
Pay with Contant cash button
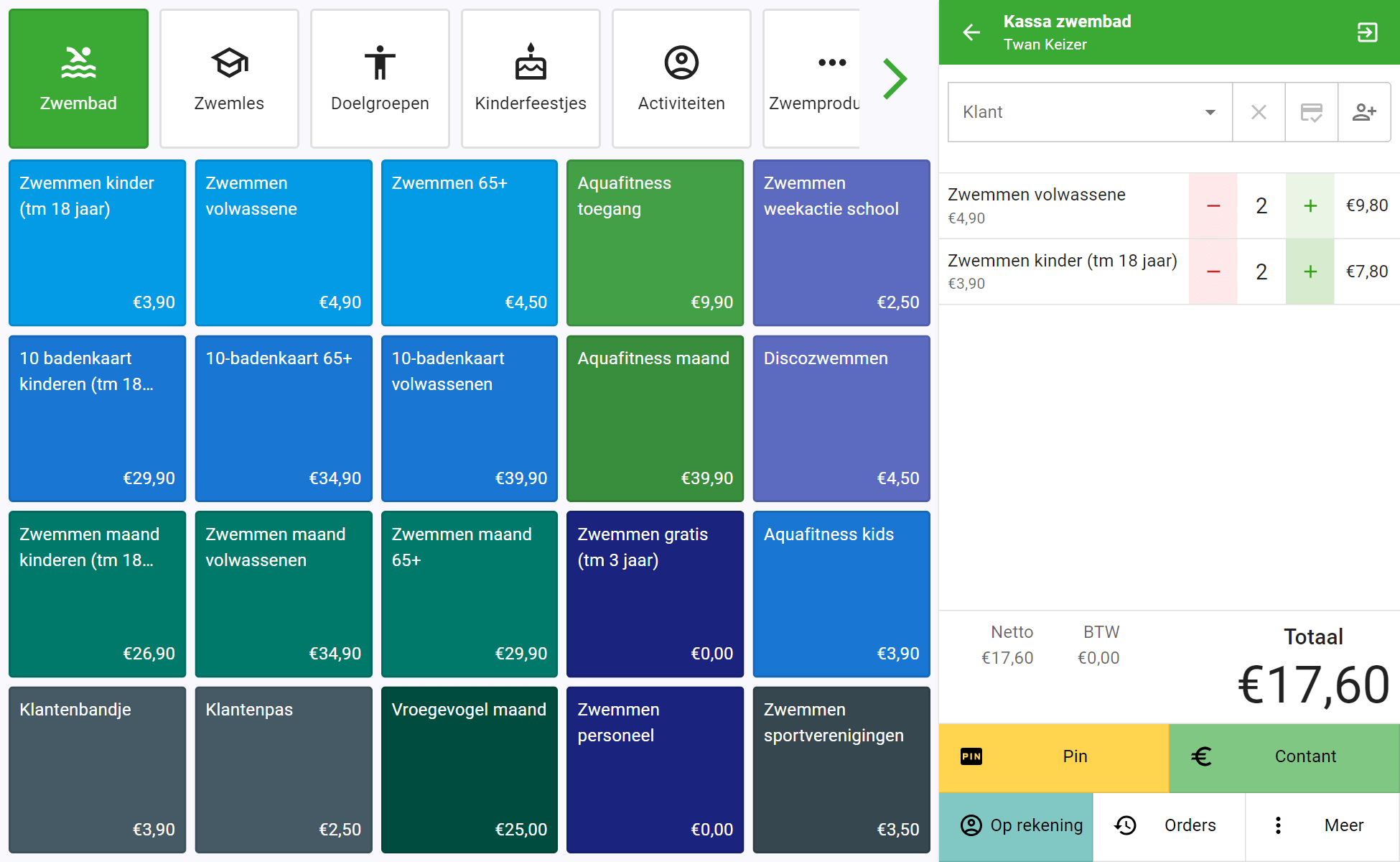coord(1284,756)
